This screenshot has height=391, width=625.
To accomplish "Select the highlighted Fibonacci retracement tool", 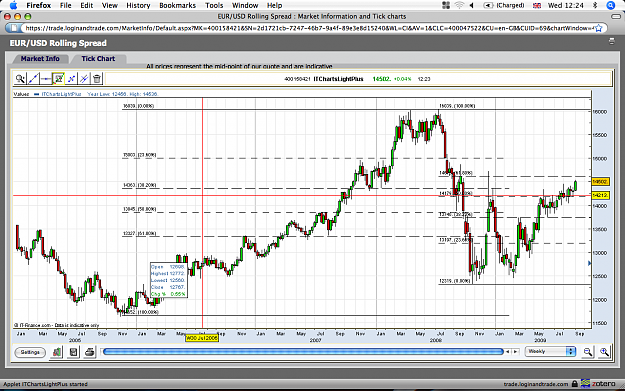I will (59, 79).
